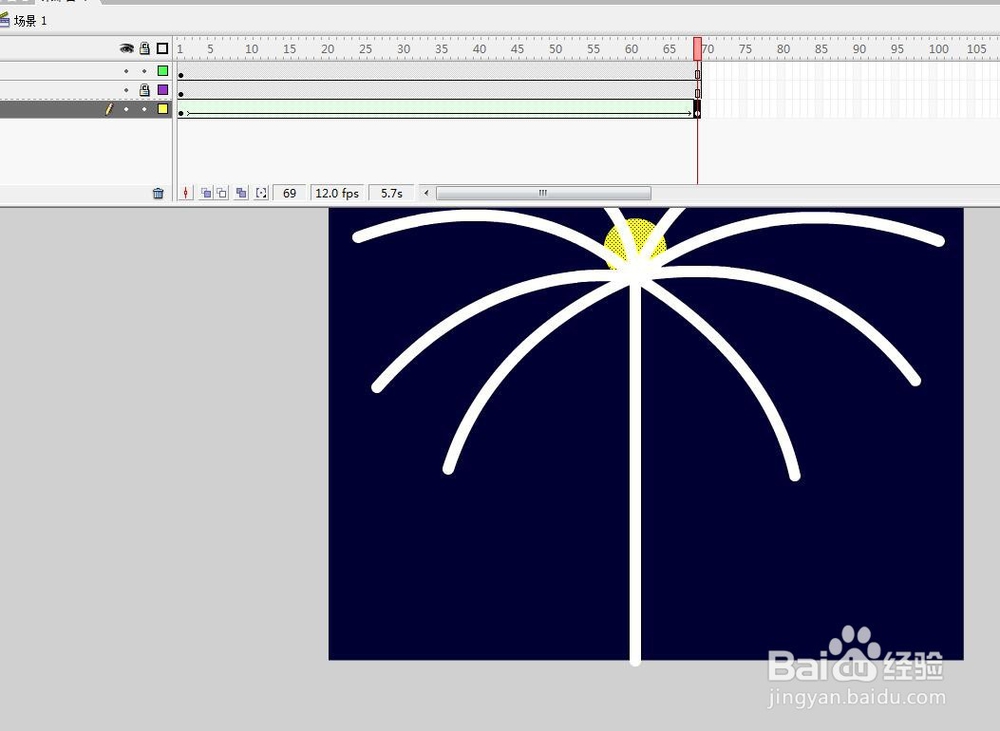This screenshot has height=731, width=1000.
Task: Click the green outline color swatch
Action: tap(163, 71)
